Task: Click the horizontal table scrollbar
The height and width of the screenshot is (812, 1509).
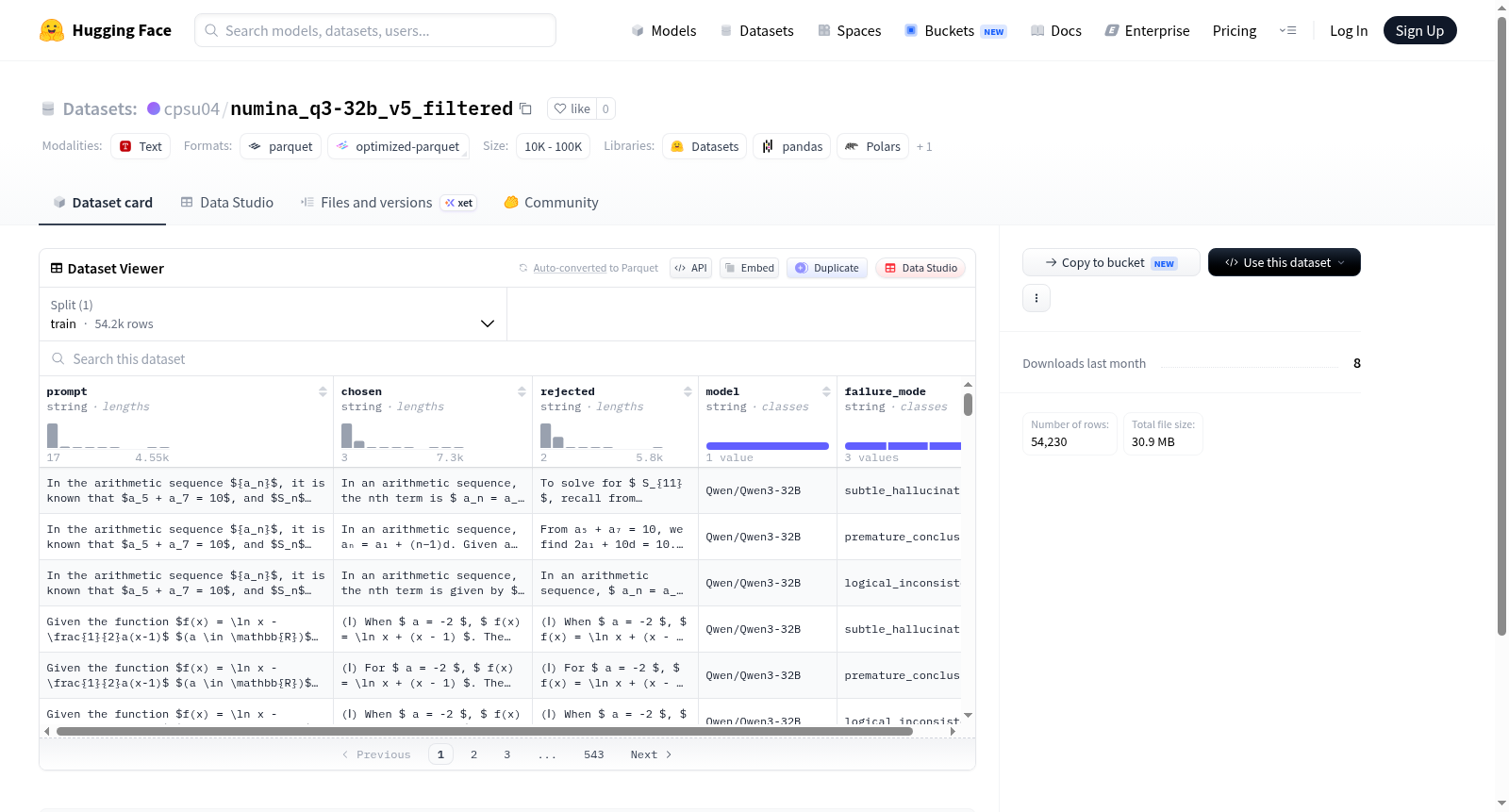Action: 485,731
